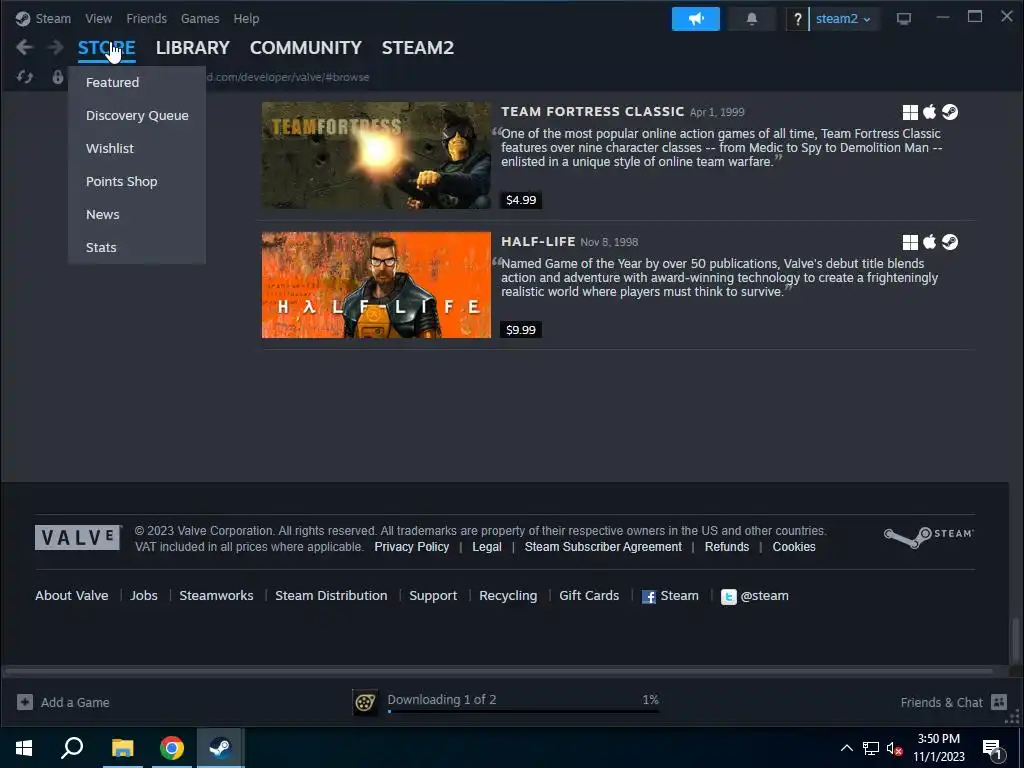Open the Cookies link

coord(794,547)
